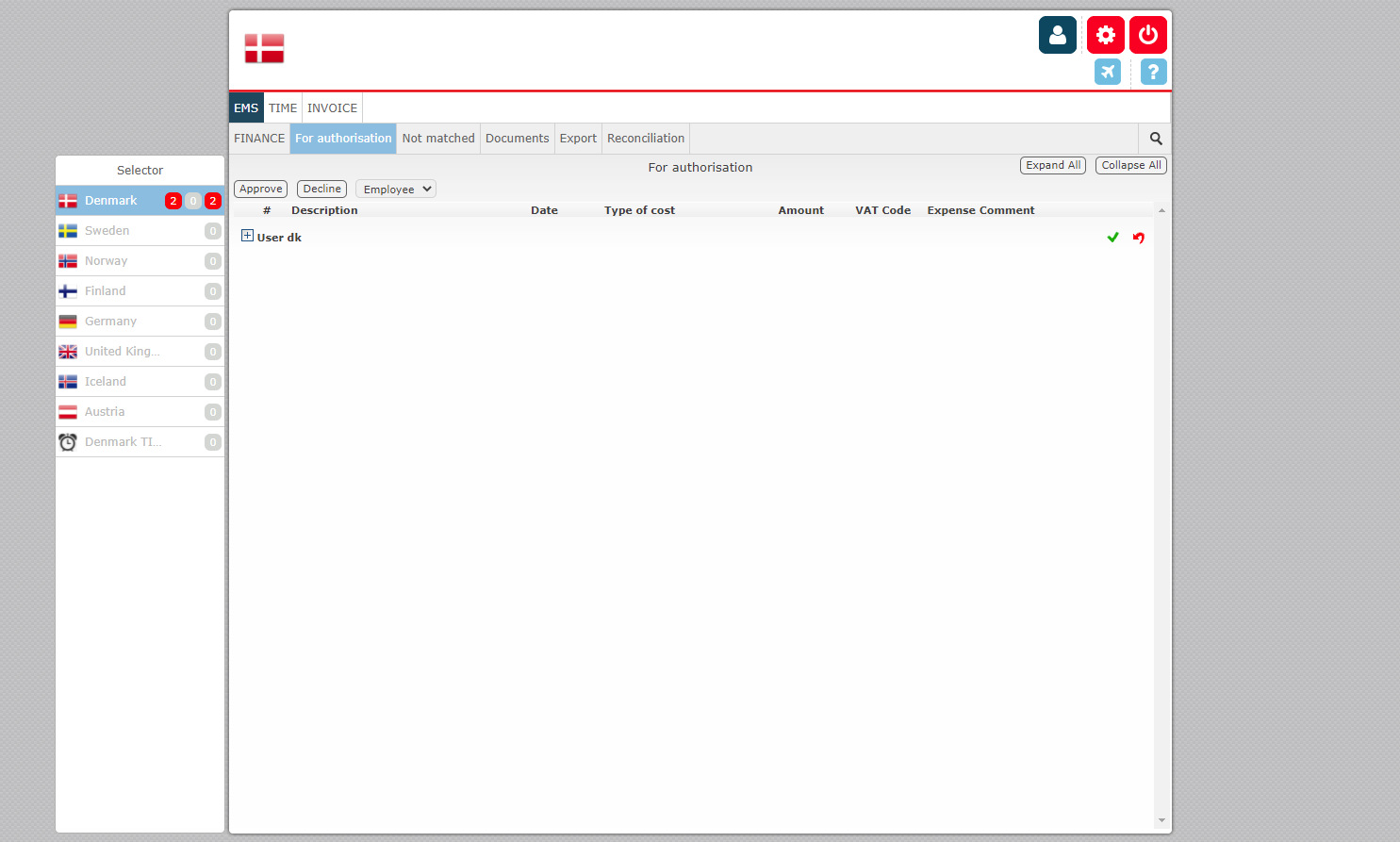Click the Amount column header
The image size is (1400, 842).
(x=800, y=210)
